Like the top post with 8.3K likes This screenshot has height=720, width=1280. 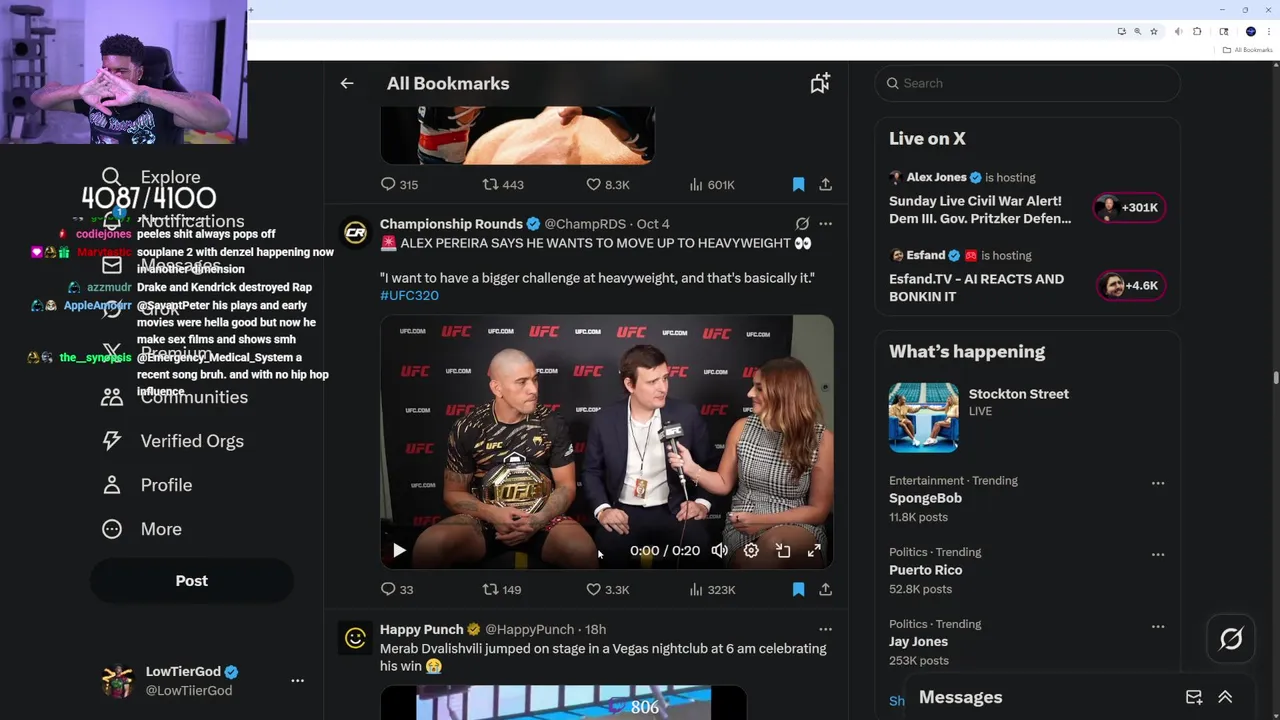[607, 185]
